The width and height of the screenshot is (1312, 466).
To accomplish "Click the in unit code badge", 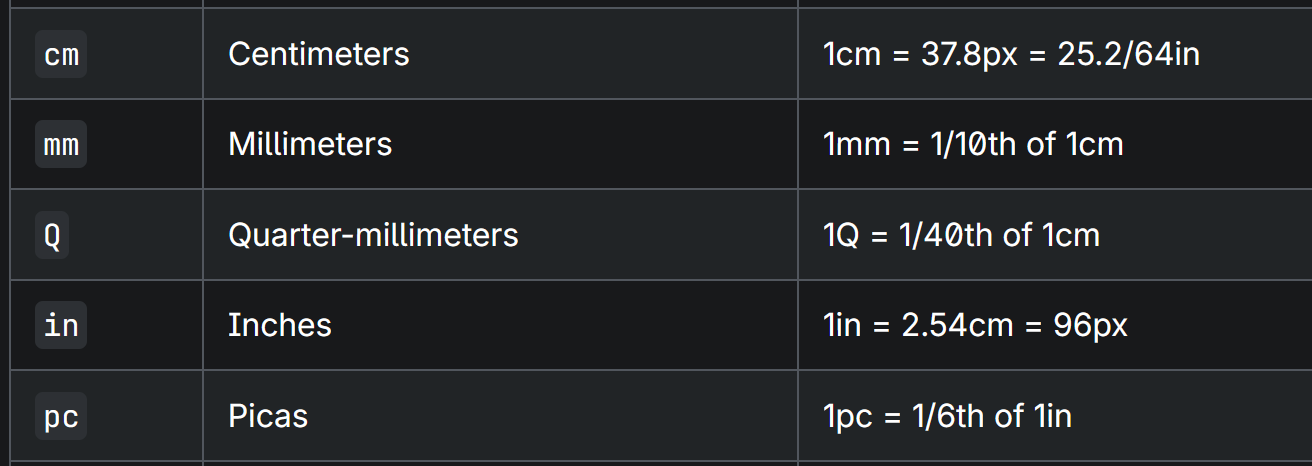I will pos(61,326).
